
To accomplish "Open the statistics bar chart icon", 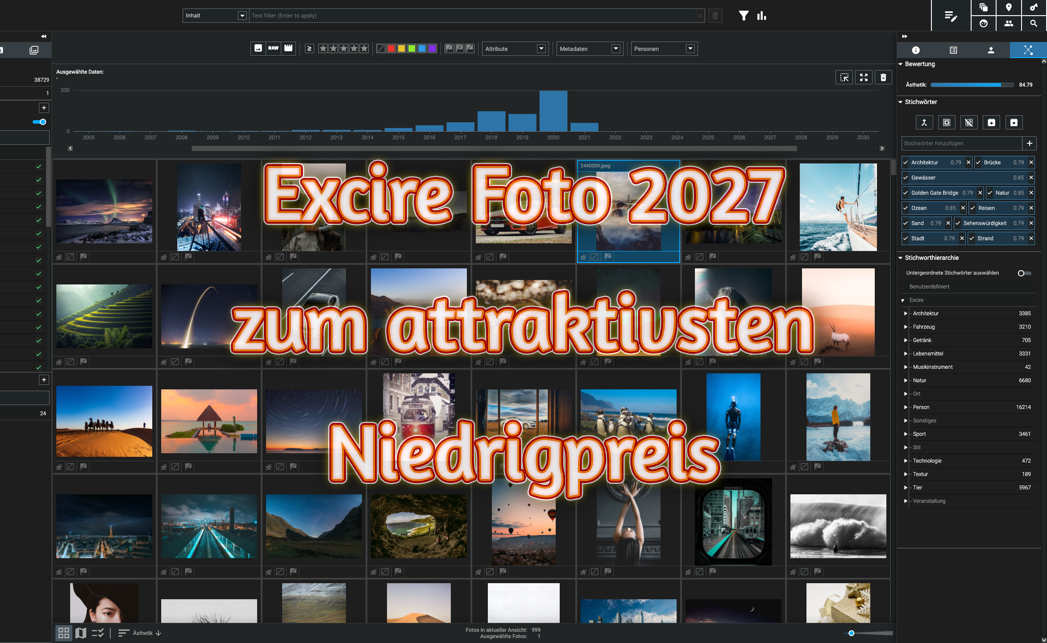I will coord(762,15).
